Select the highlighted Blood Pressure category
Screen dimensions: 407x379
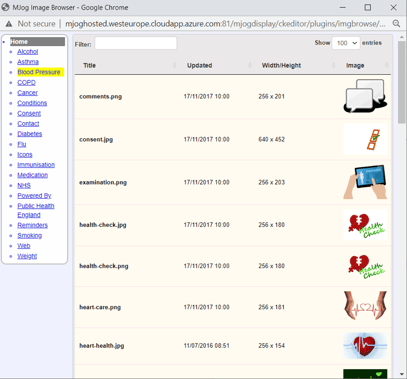coord(39,72)
